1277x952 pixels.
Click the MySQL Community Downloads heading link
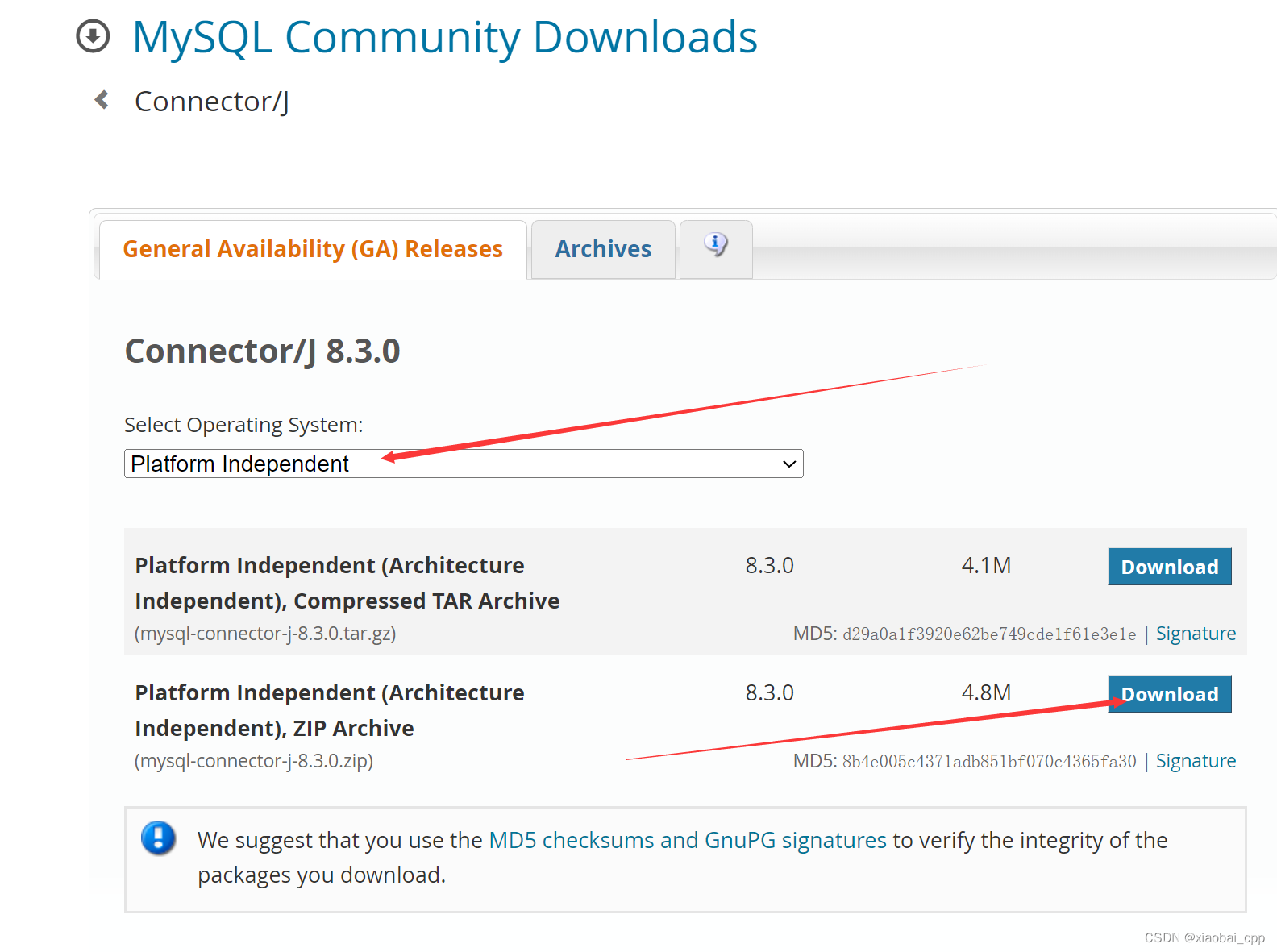[x=445, y=37]
